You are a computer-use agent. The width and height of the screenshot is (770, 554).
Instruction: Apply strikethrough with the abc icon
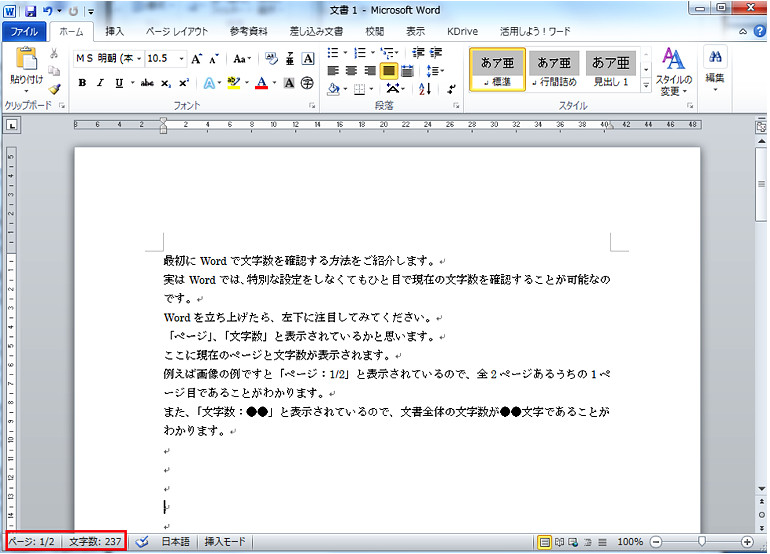click(147, 83)
